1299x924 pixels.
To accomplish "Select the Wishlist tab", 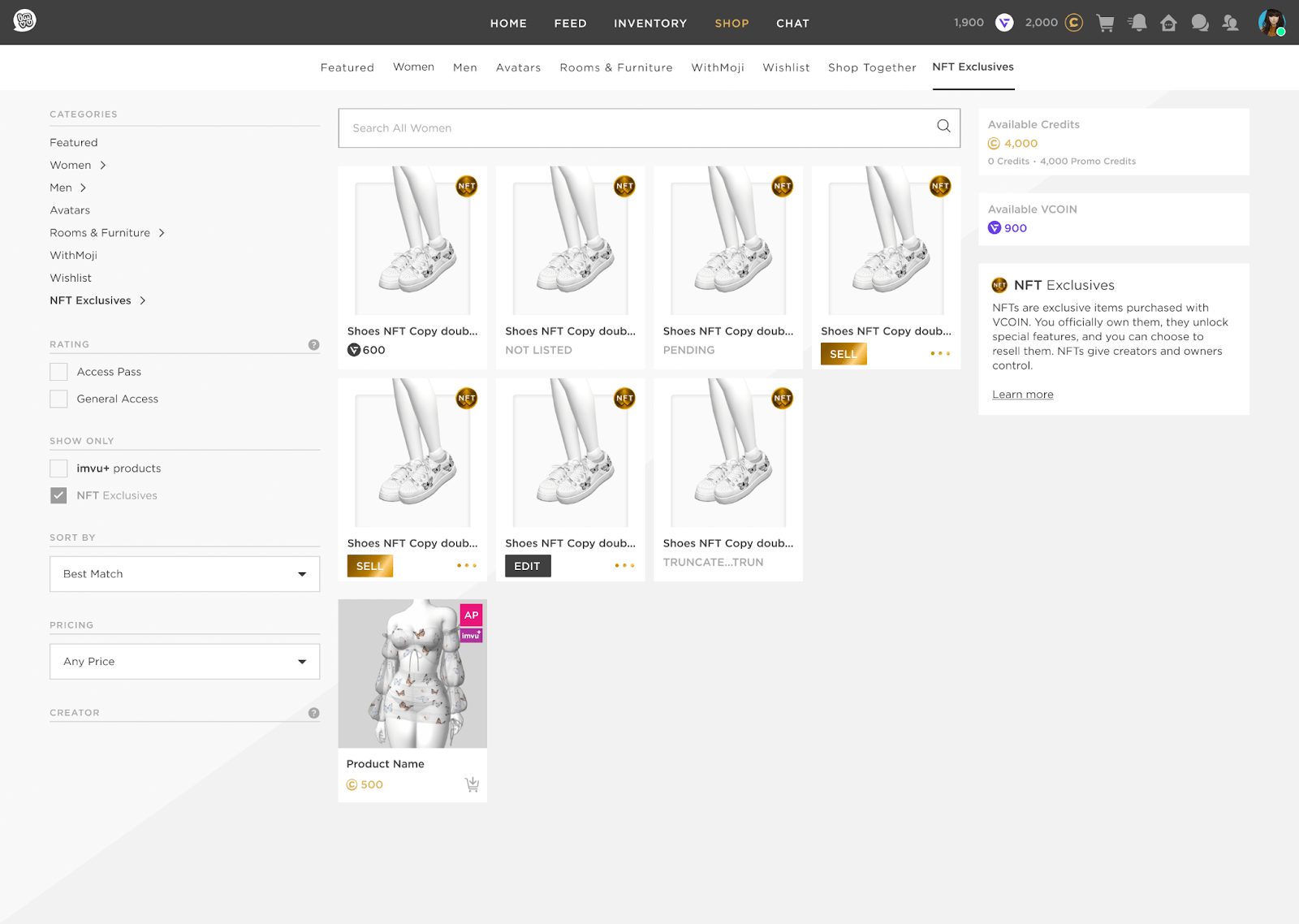I will tap(786, 67).
